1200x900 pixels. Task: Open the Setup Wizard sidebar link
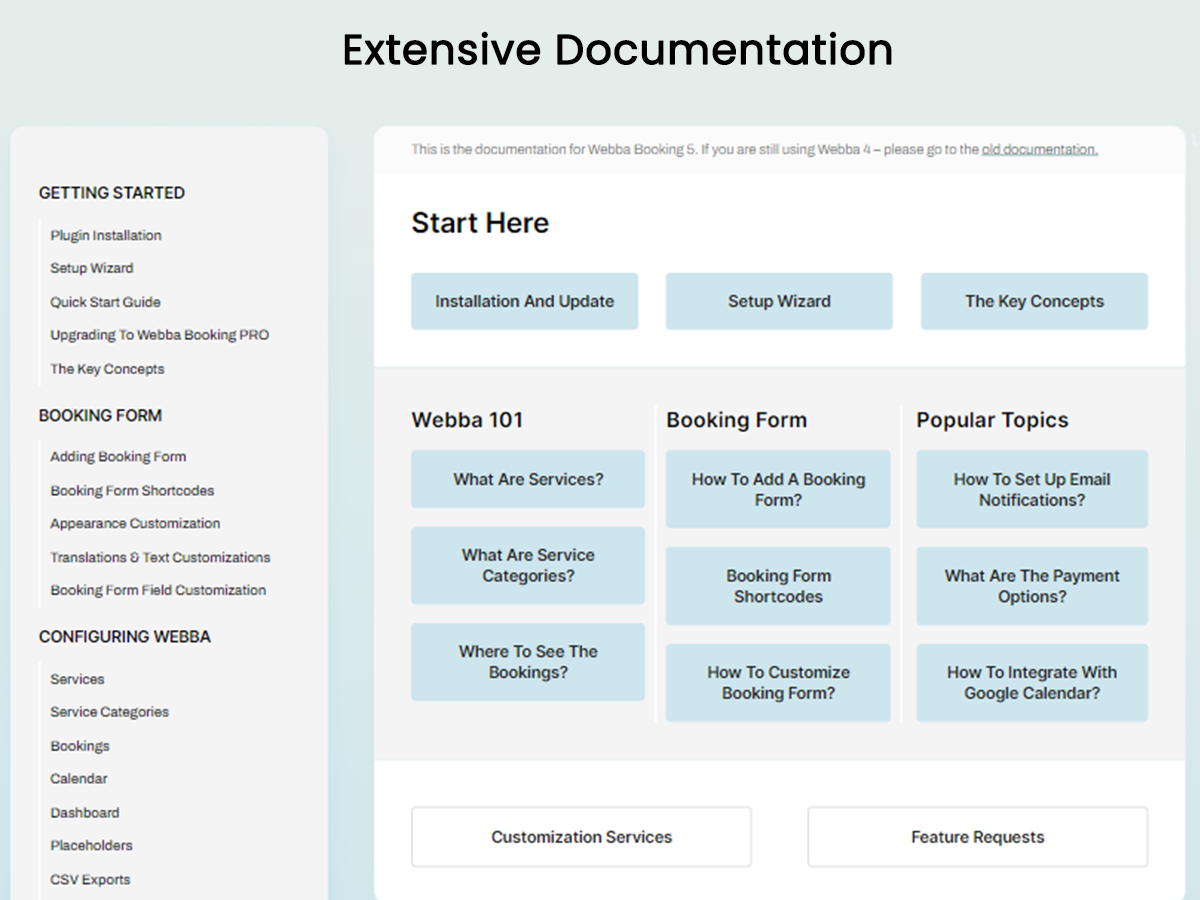pos(92,268)
